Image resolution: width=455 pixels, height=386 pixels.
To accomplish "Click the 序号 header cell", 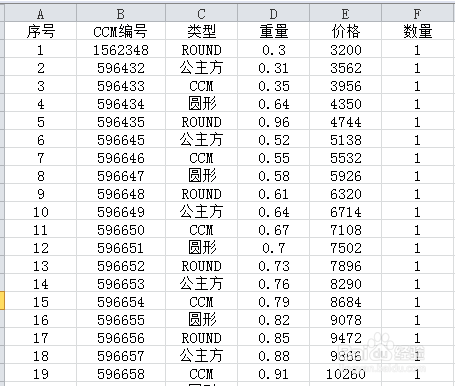I will coord(41,31).
